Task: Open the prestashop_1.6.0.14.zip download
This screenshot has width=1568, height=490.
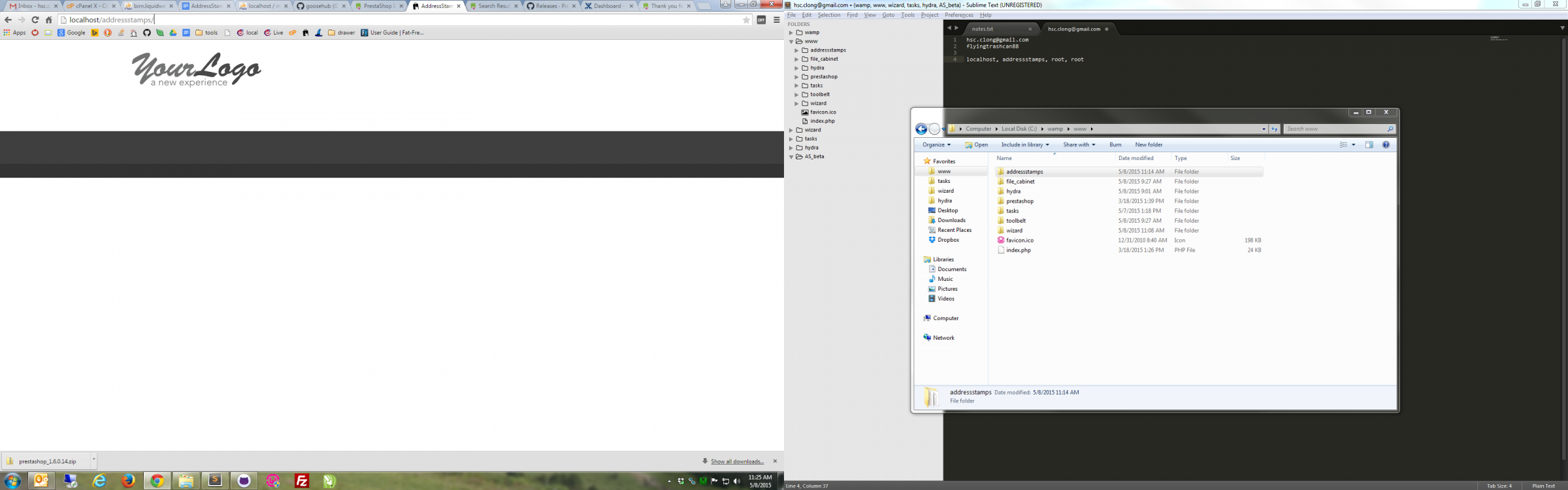Action: pos(46,461)
